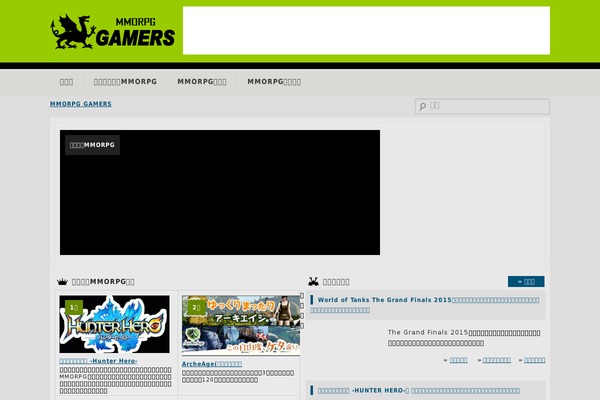Image resolution: width=600 pixels, height=400 pixels.
Task: Click the magnifier icon in search box
Action: [x=422, y=106]
